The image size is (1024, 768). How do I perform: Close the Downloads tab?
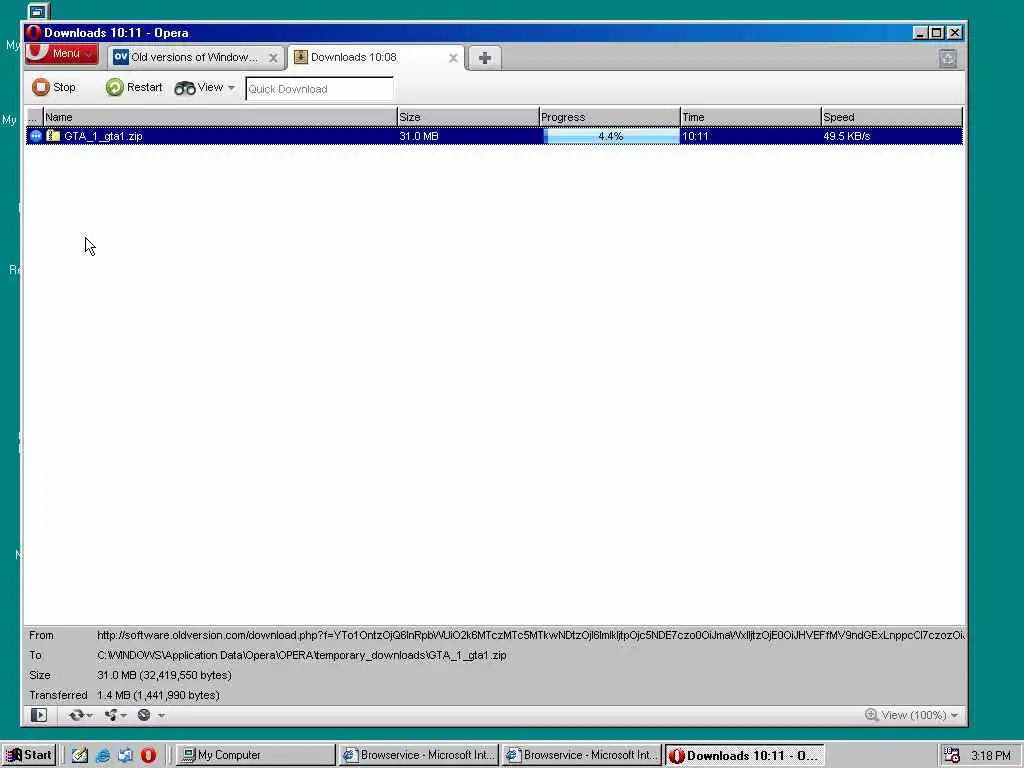click(453, 58)
